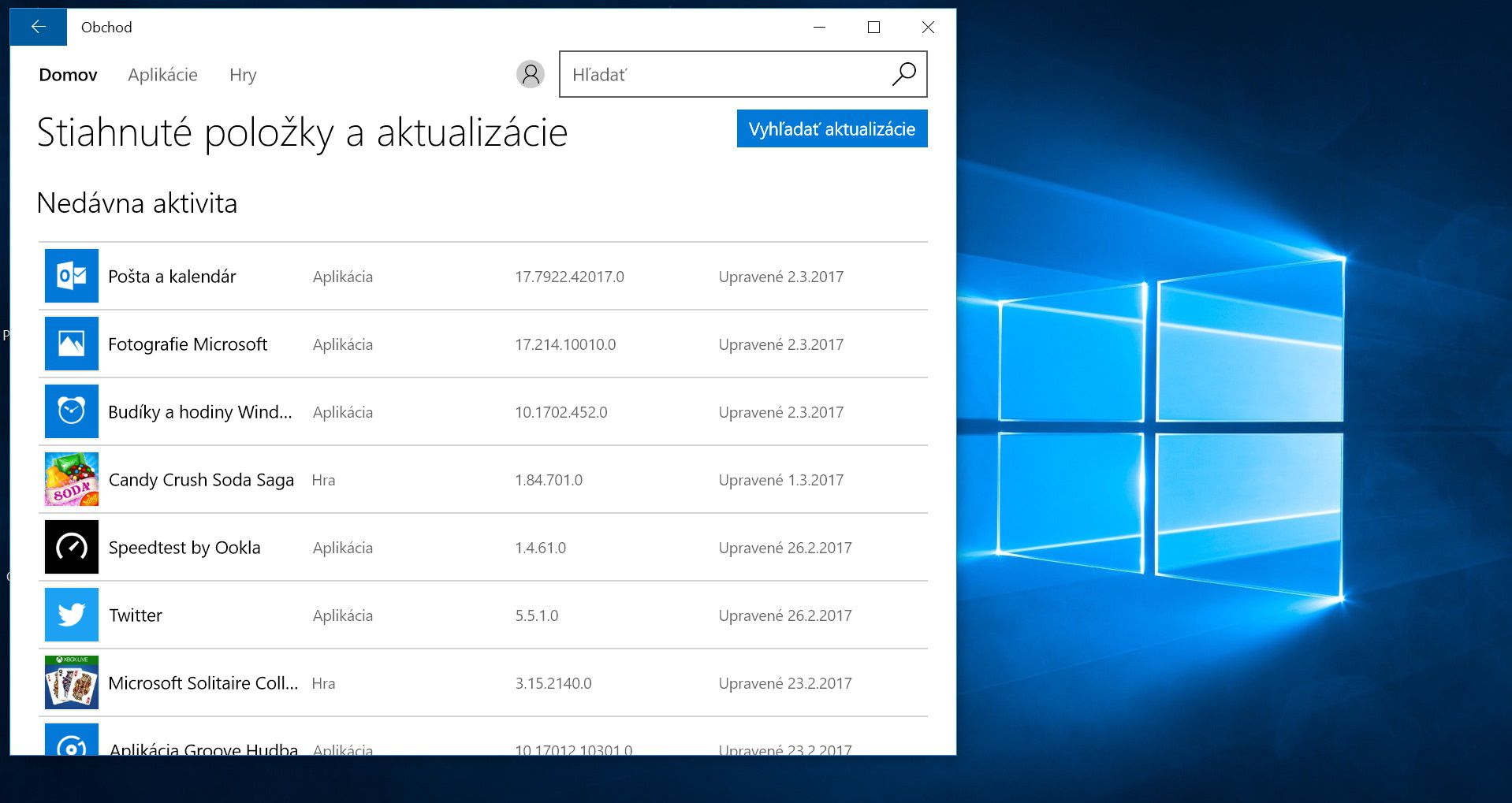The image size is (1512, 803).
Task: Click the Vyhľadať aktualizácie button
Action: pos(832,128)
